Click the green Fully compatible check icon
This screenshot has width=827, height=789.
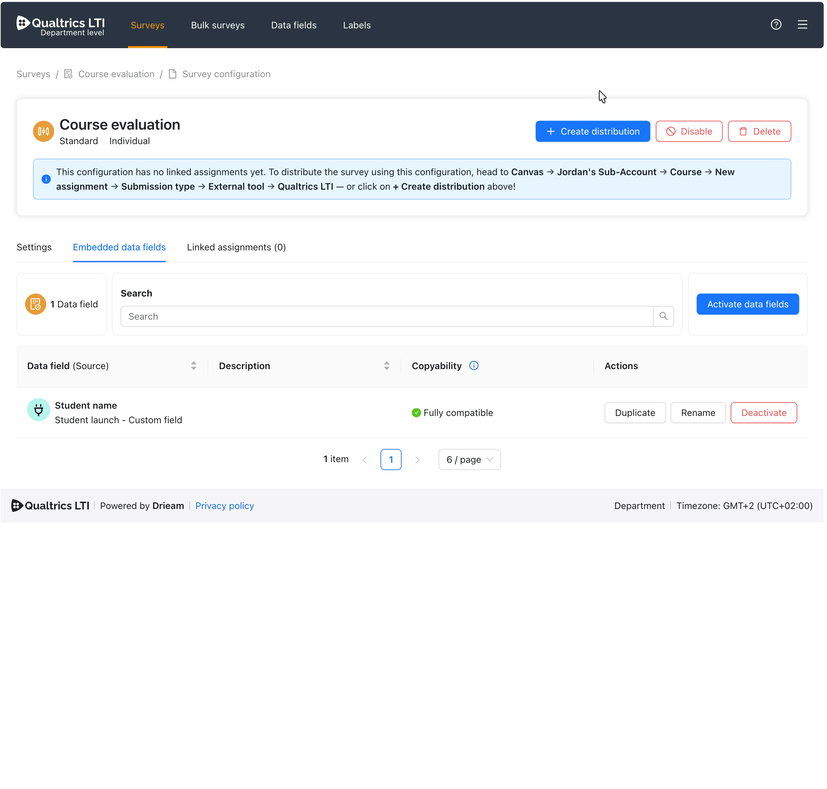(416, 412)
